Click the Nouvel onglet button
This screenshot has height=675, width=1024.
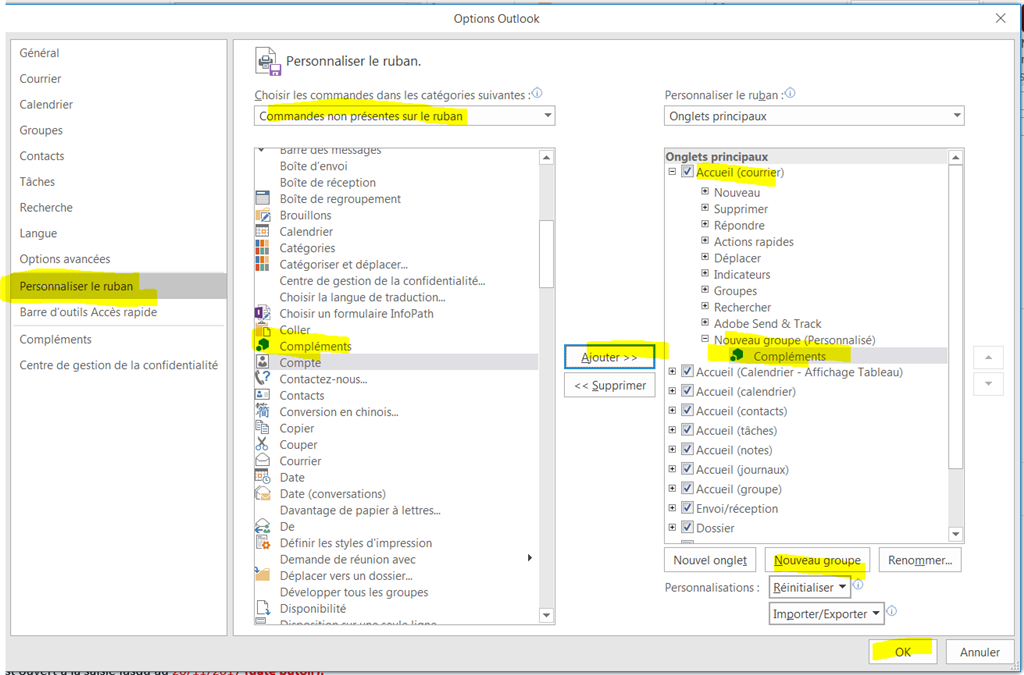click(710, 560)
